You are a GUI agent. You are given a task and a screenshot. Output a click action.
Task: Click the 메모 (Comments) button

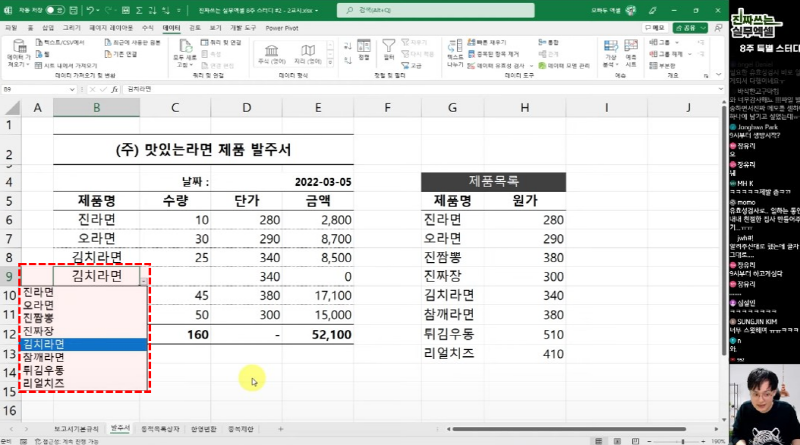pyautogui.click(x=655, y=28)
